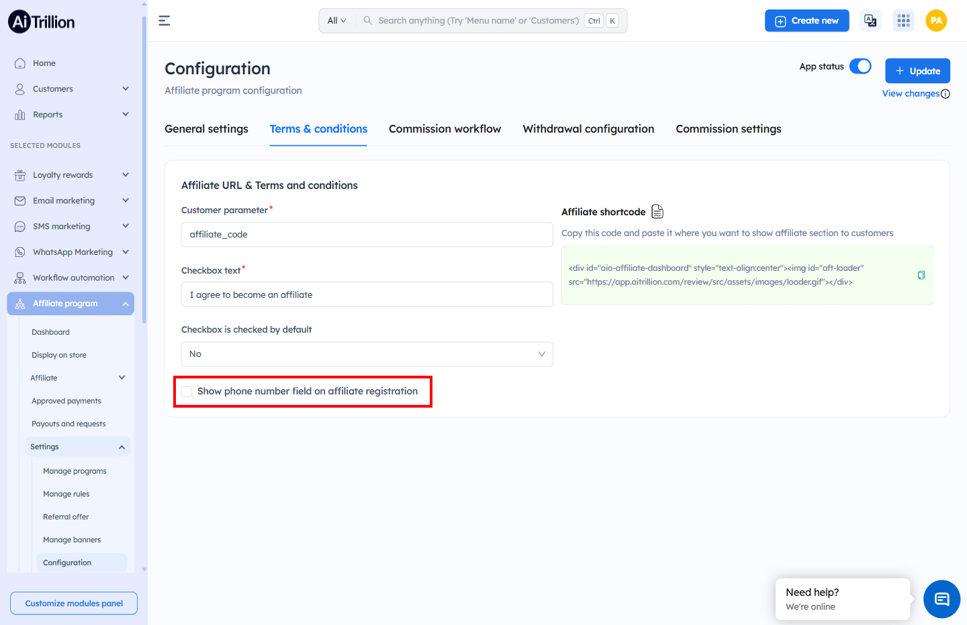Image resolution: width=967 pixels, height=625 pixels.
Task: Click the Customize modules panel button
Action: 74,603
